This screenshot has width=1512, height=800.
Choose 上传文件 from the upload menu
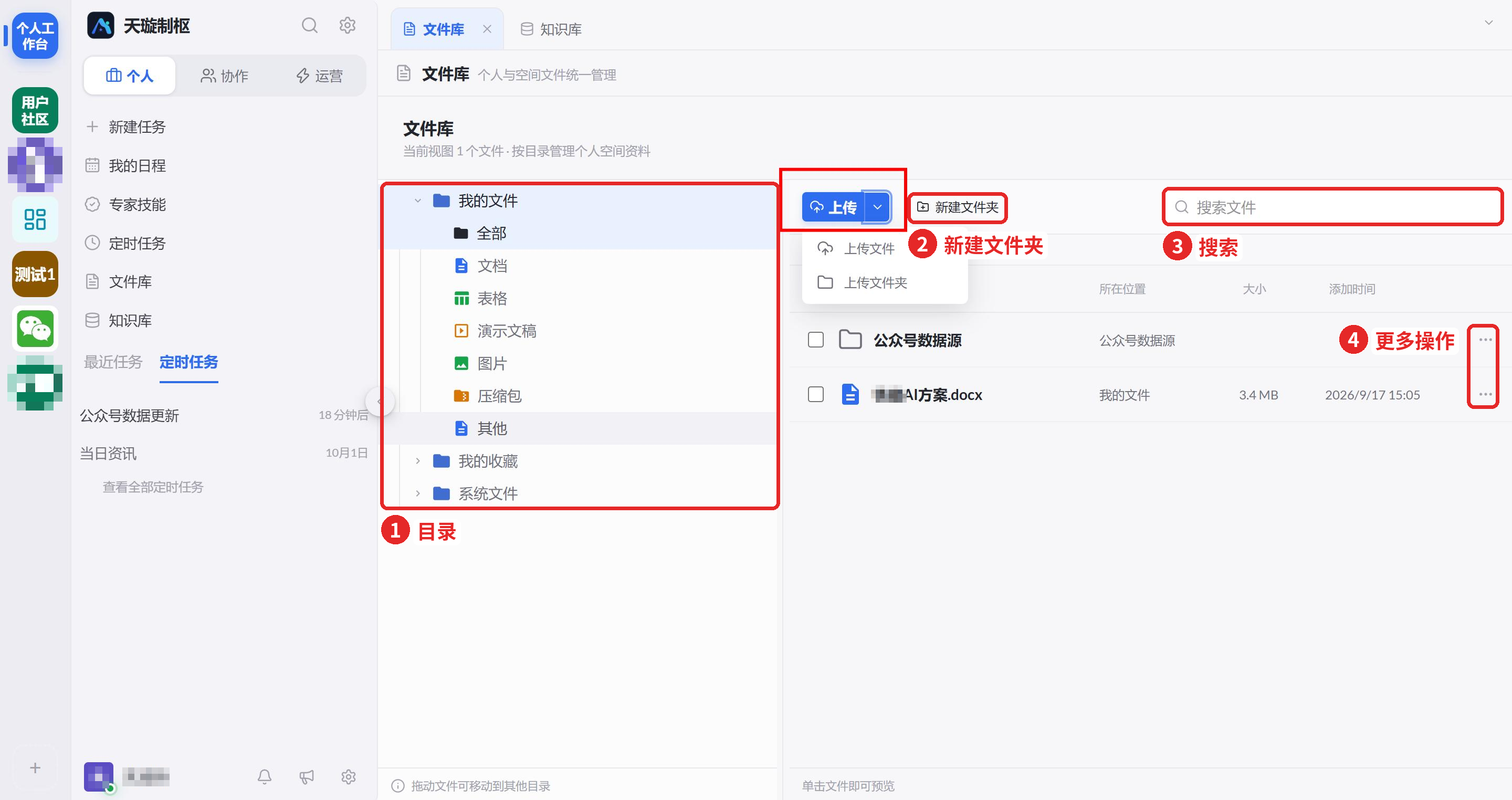pos(885,249)
